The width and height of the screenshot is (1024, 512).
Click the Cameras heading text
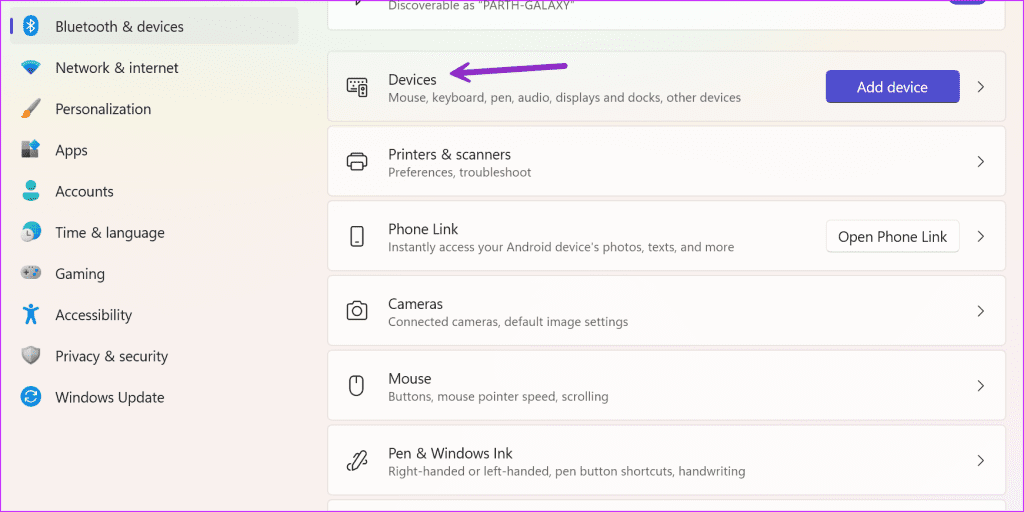tap(415, 304)
